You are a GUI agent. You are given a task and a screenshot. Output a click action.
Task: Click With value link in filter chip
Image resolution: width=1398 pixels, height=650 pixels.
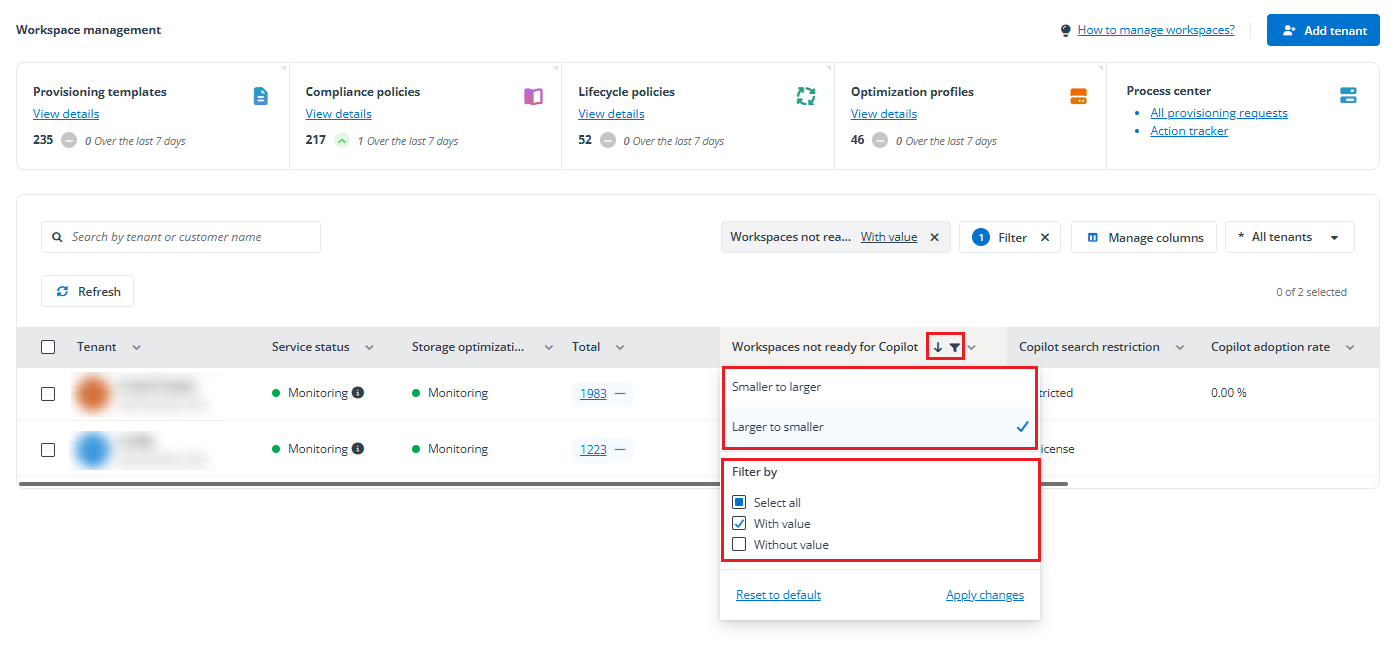[889, 237]
